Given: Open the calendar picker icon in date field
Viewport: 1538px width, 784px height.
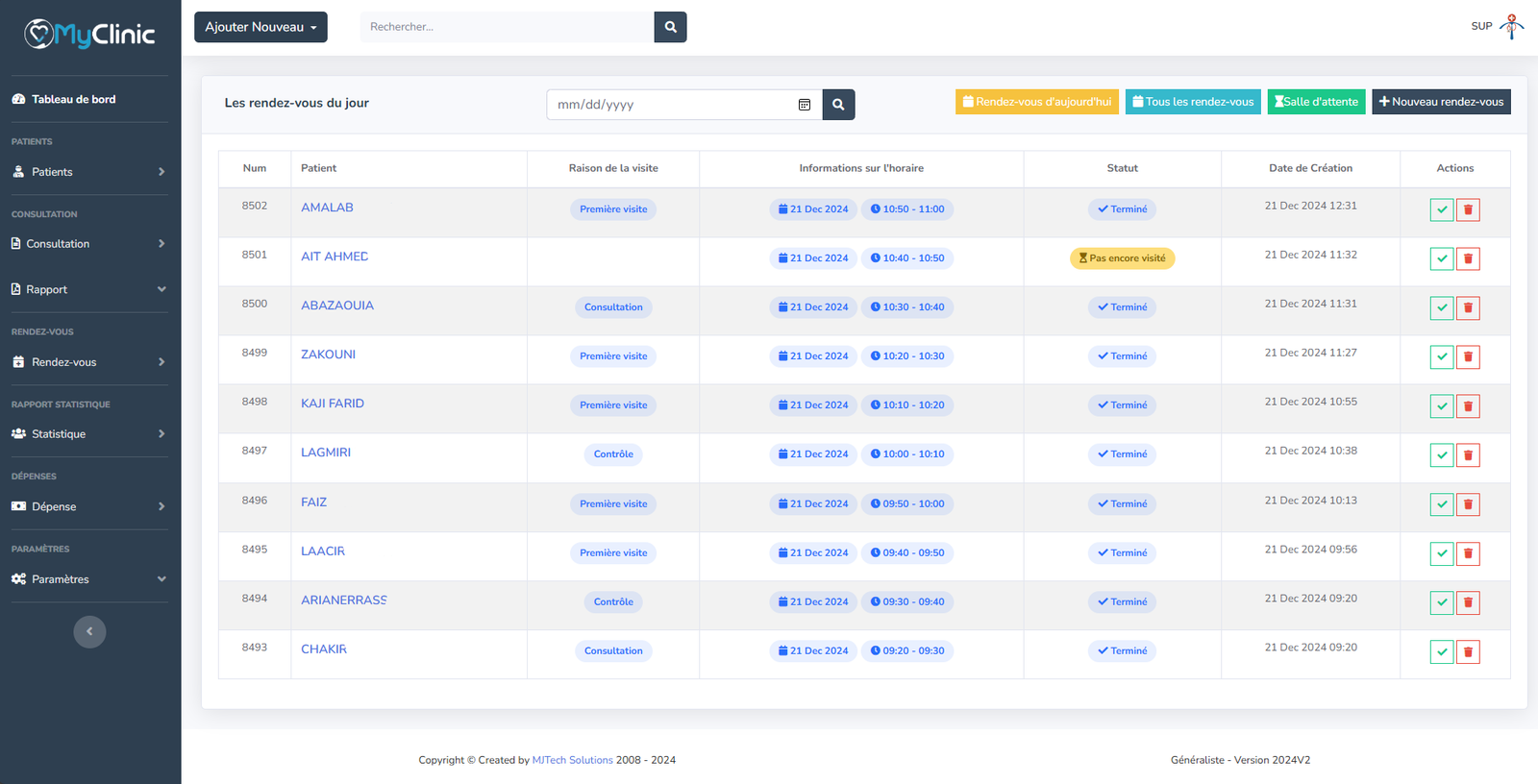Looking at the screenshot, I should coord(805,105).
